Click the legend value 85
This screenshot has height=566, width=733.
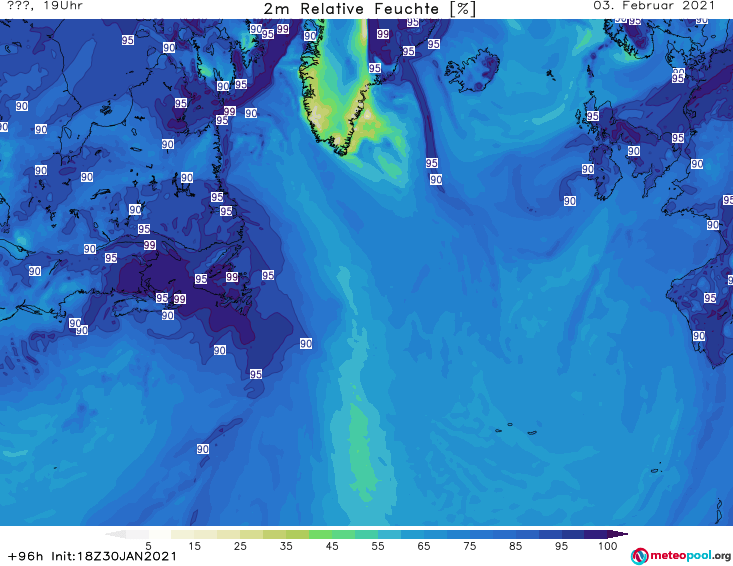[516, 546]
